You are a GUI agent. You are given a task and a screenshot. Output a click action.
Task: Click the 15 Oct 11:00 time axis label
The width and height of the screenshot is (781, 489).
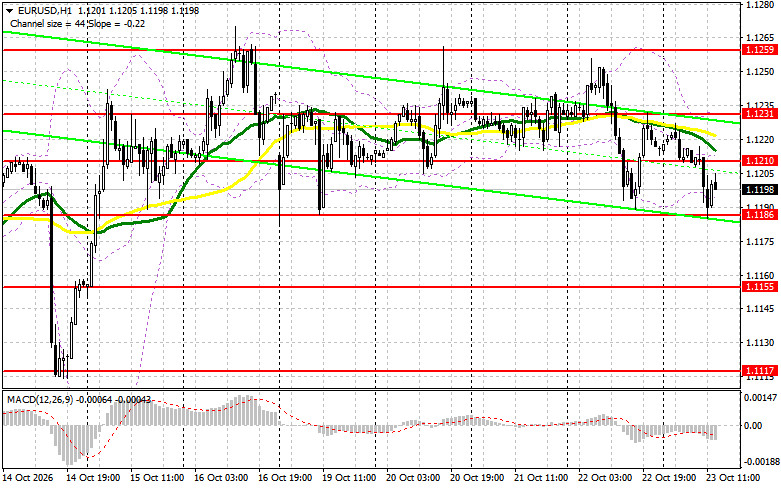tap(157, 478)
